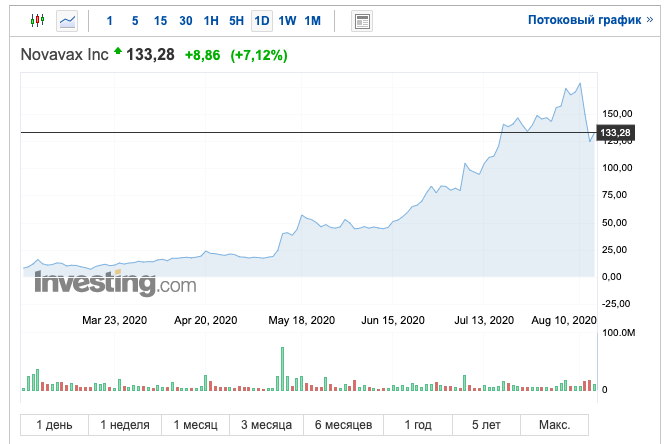The width and height of the screenshot is (668, 444).
Task: Open the Потоковый график link
Action: (590, 20)
